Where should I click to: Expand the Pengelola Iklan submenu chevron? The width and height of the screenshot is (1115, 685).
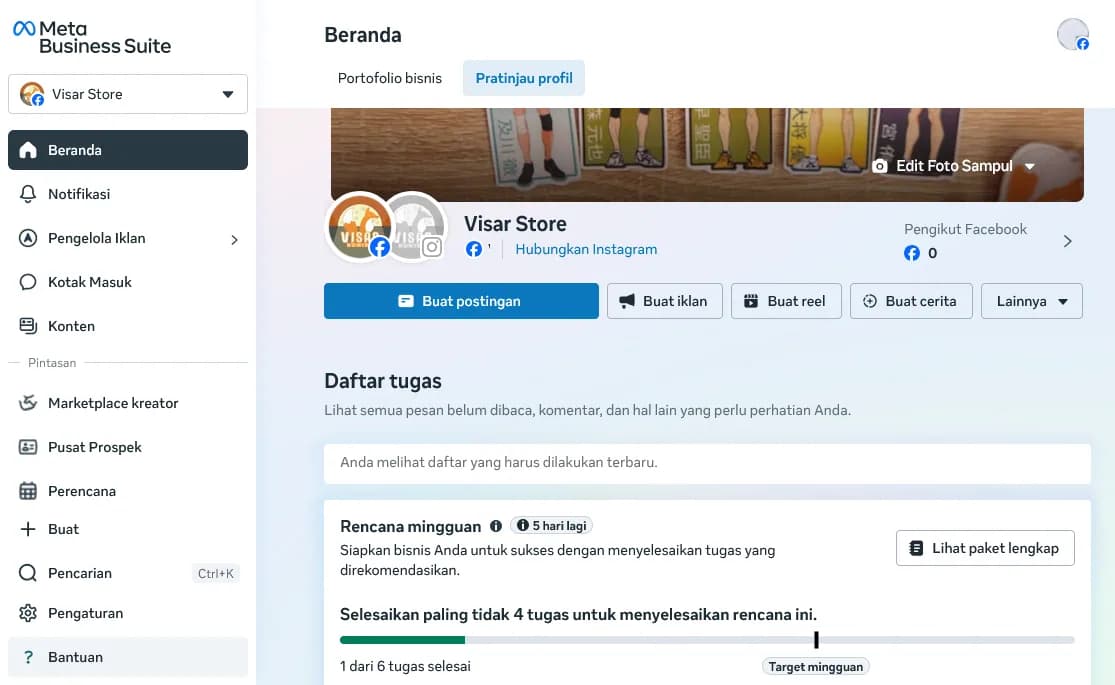click(234, 240)
